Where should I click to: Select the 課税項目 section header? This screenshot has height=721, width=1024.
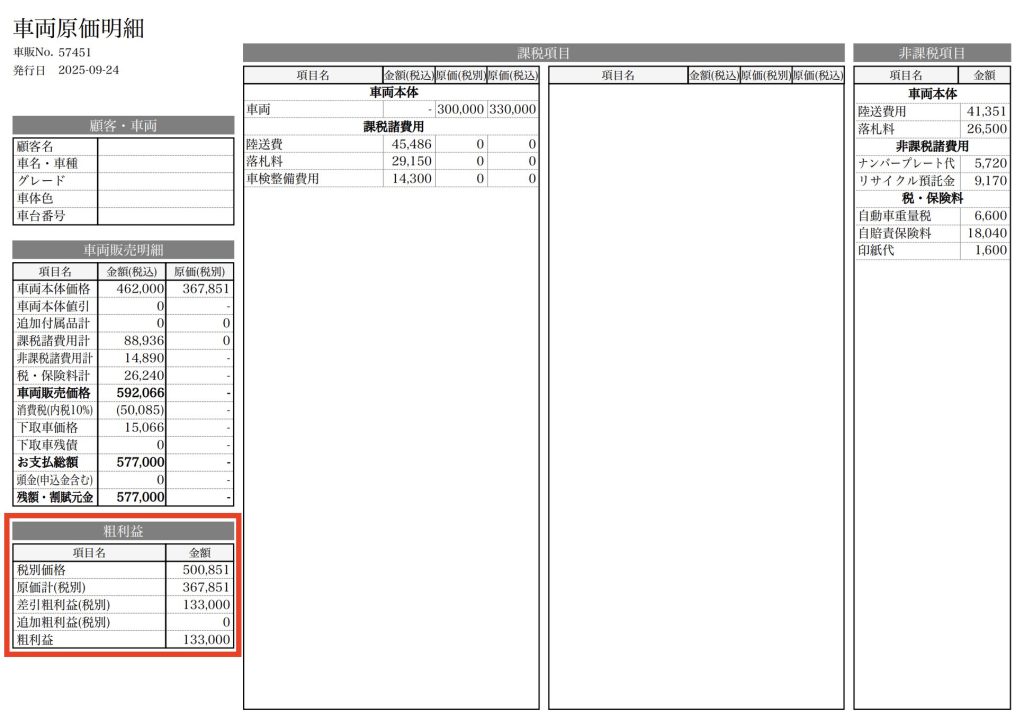[543, 53]
